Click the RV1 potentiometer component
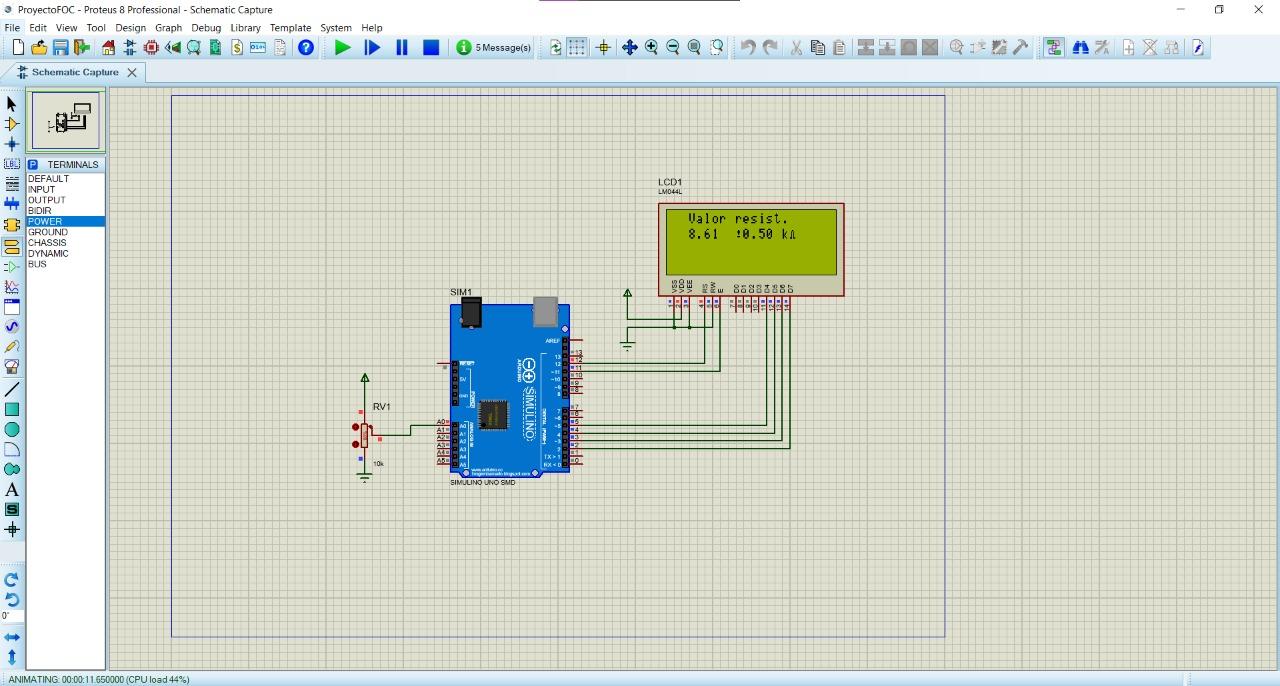 tap(366, 435)
